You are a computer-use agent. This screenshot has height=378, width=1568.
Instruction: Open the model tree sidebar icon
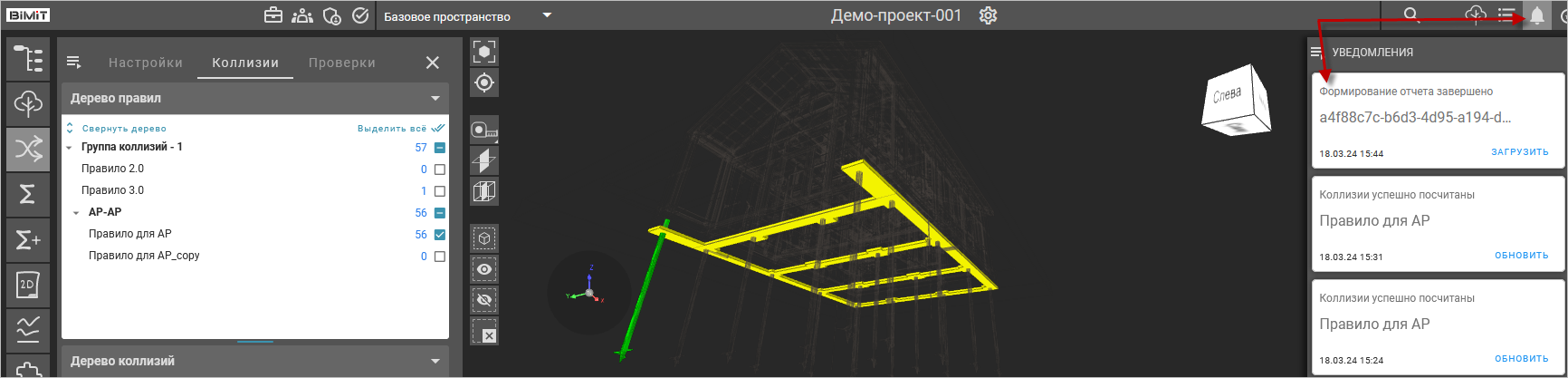coord(28,59)
